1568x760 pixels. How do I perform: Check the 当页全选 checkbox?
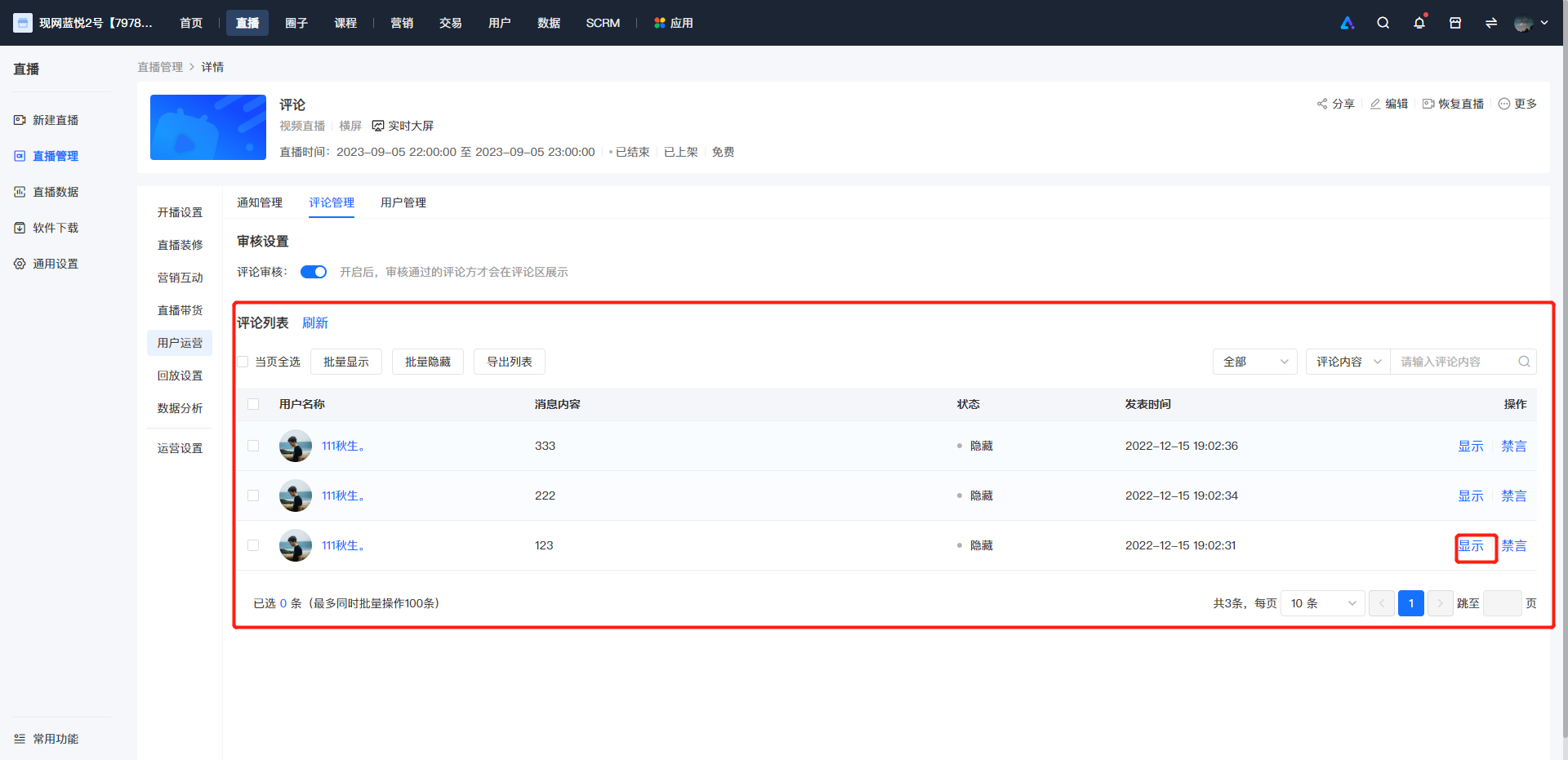(243, 362)
